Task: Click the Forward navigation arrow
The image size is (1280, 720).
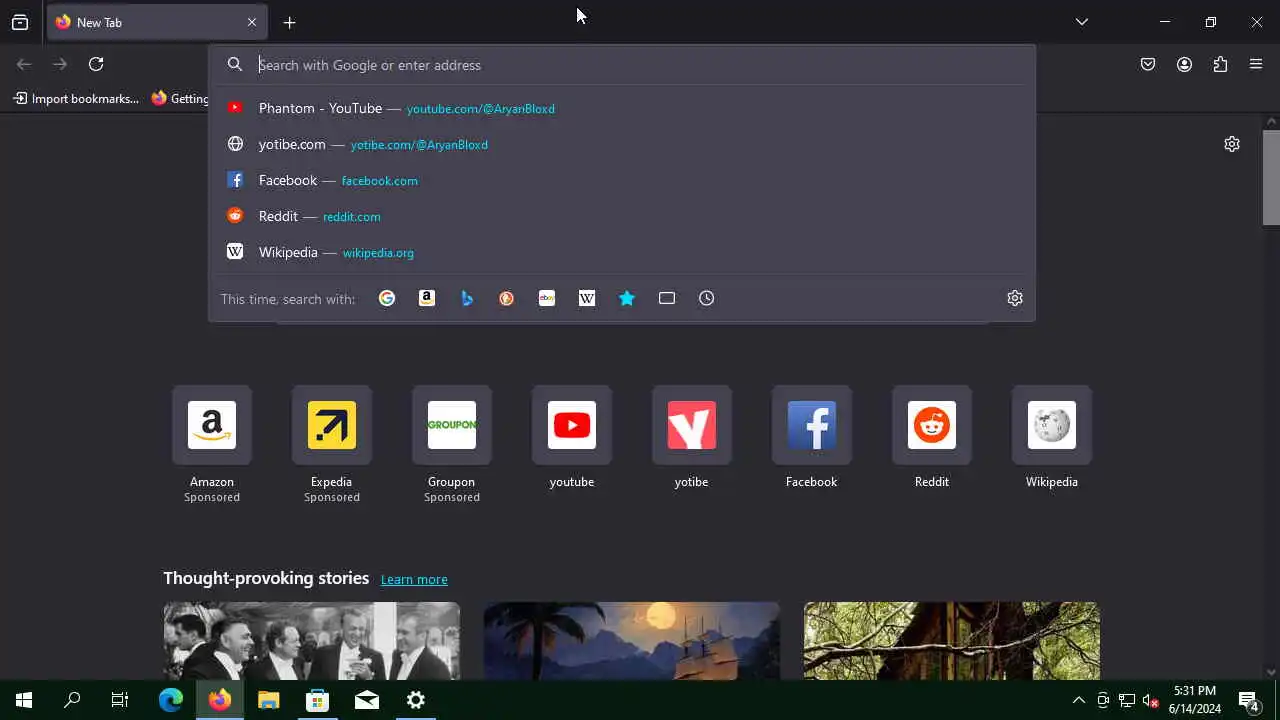Action: click(x=60, y=64)
